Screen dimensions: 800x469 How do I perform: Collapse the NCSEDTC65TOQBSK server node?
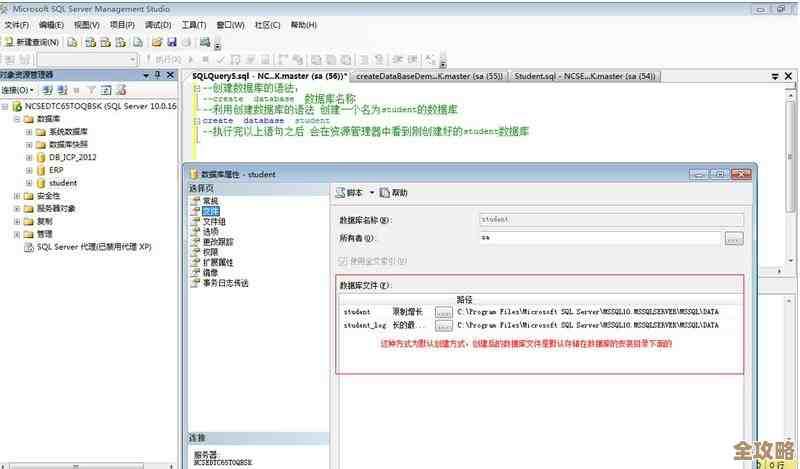click(5, 106)
